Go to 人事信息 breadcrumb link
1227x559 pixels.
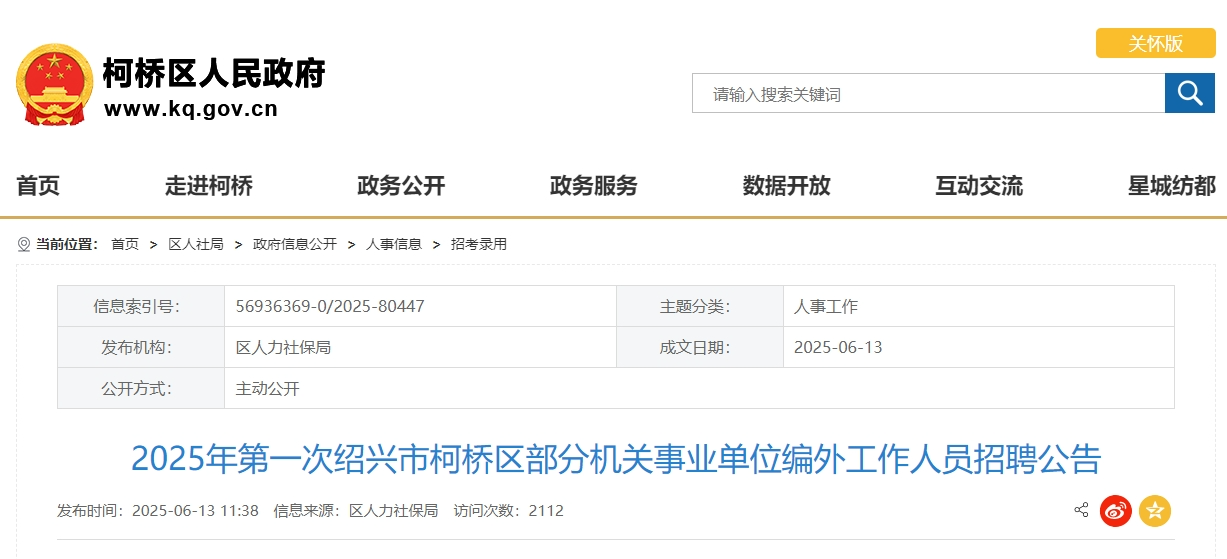[394, 244]
